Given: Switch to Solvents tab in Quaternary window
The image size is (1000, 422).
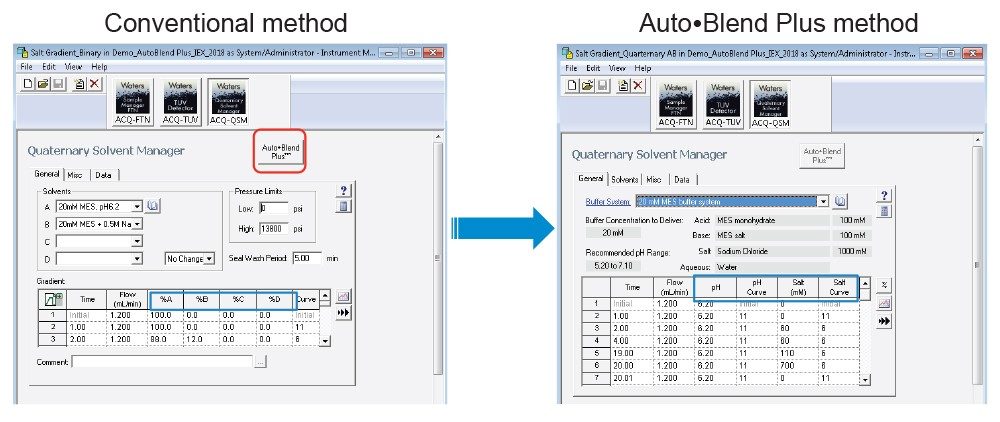Looking at the screenshot, I should pos(624,180).
